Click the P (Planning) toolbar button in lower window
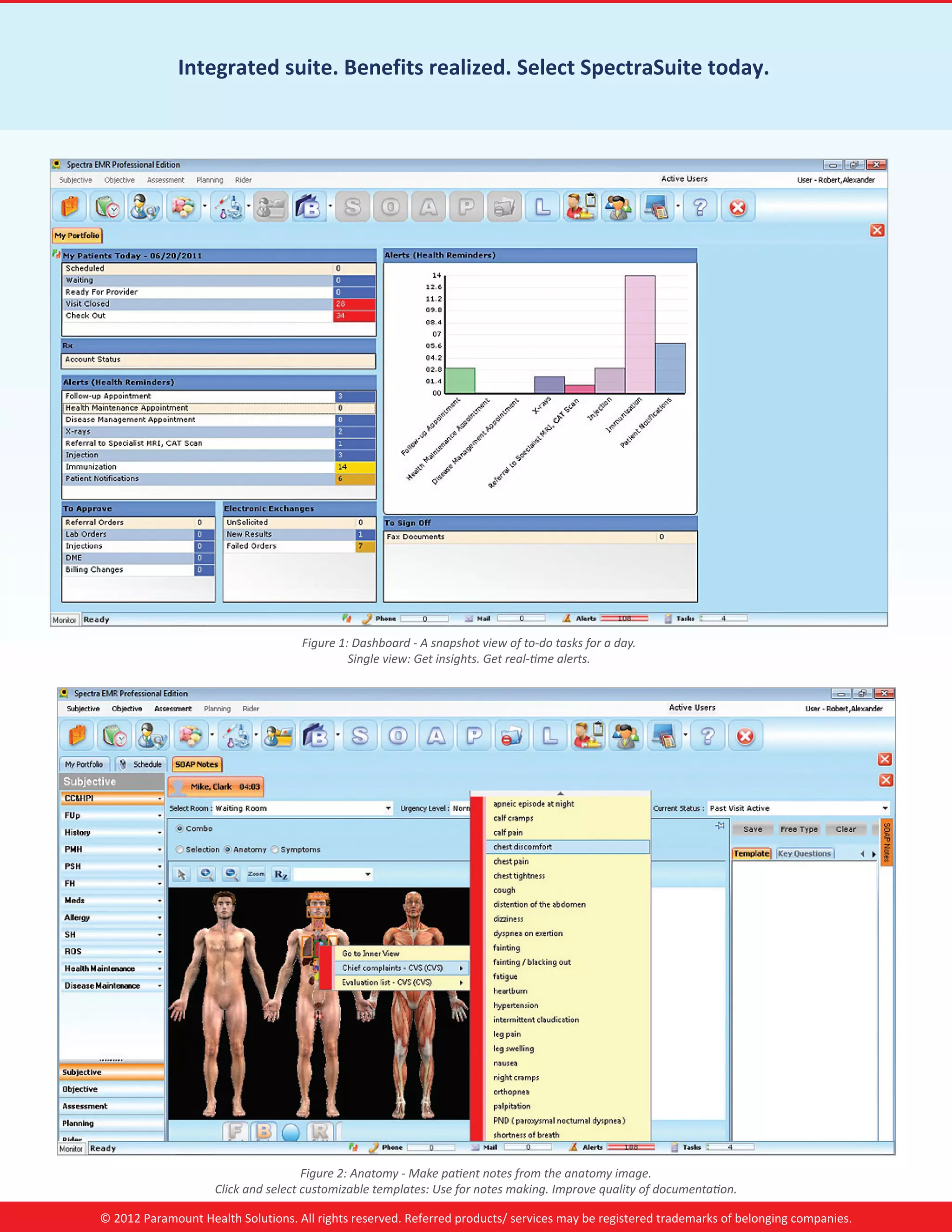952x1232 pixels. pos(474,735)
